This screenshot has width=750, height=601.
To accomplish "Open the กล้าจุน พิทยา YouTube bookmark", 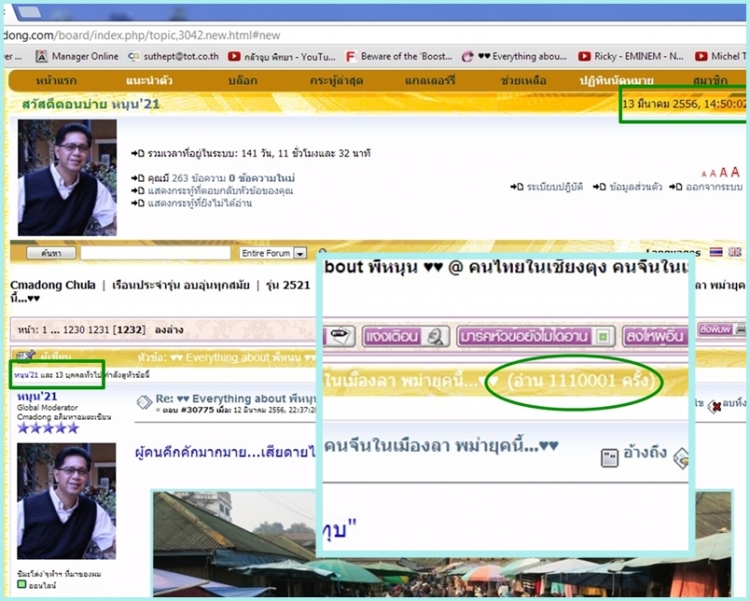I will [x=282, y=56].
